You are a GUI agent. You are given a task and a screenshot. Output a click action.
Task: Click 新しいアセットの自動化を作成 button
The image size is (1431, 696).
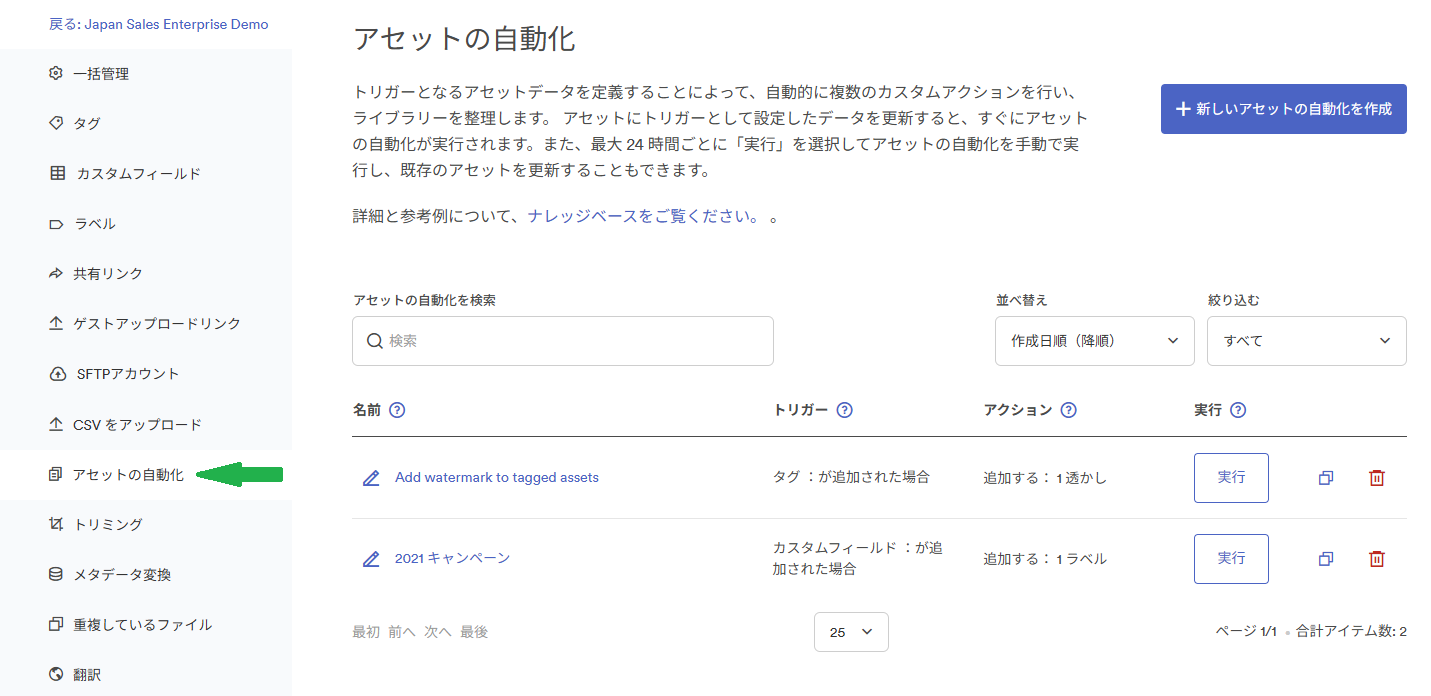click(x=1284, y=109)
